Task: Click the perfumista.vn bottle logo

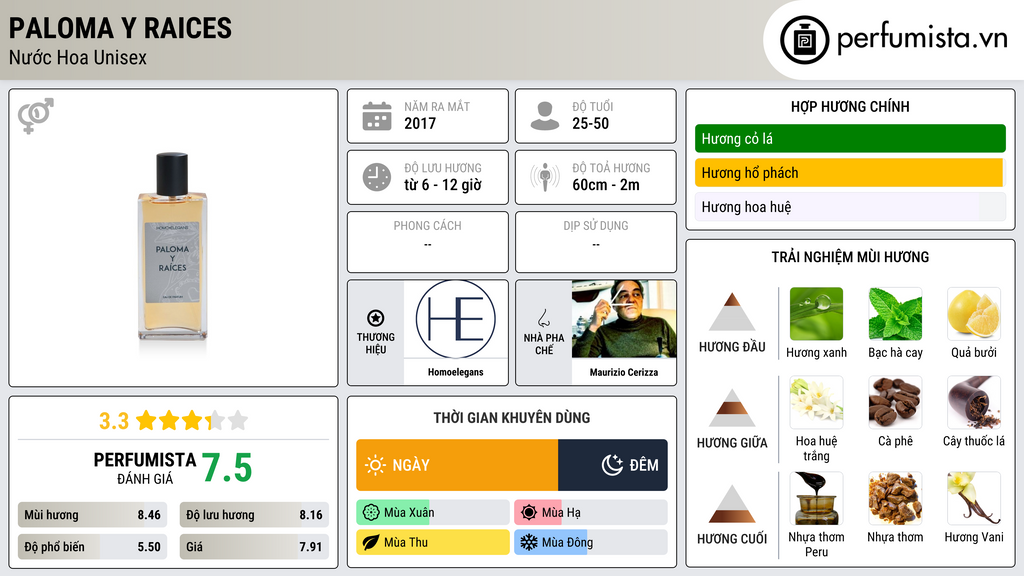Action: point(805,40)
